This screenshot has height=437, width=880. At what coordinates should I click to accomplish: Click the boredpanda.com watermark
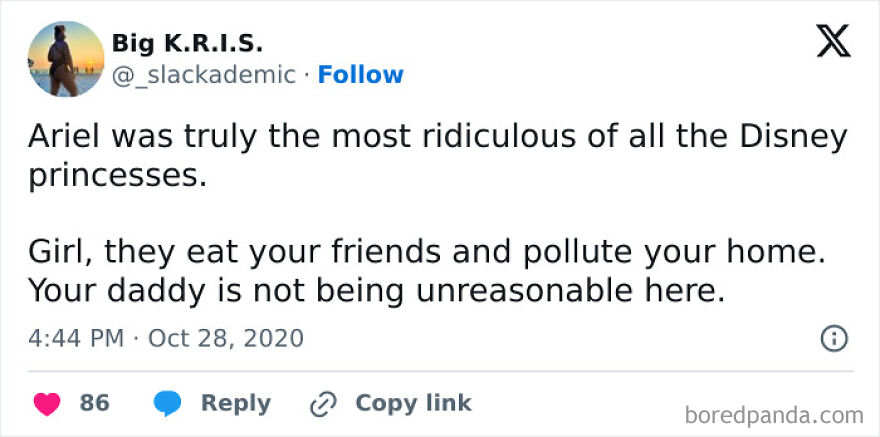[775, 414]
